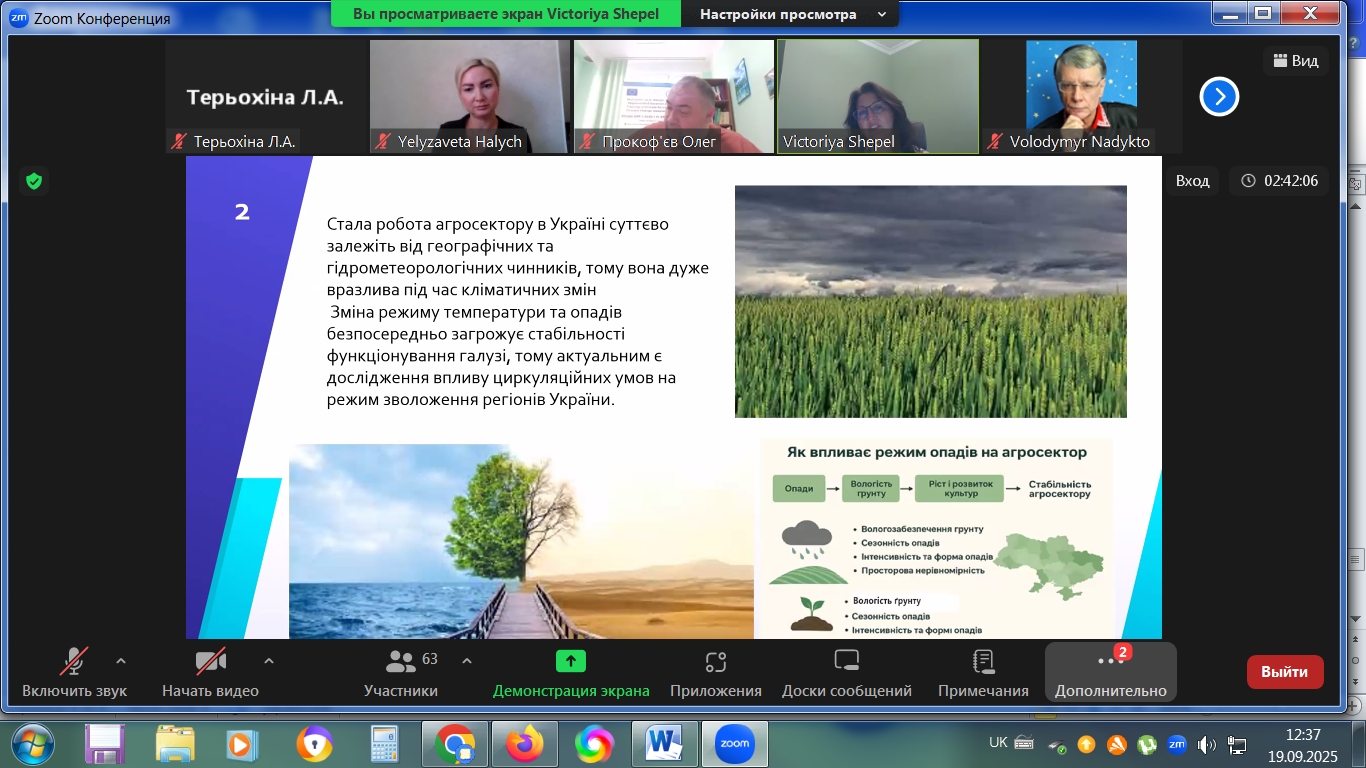1366x768 pixels.
Task: Expand audio settings chevron
Action: tap(121, 661)
